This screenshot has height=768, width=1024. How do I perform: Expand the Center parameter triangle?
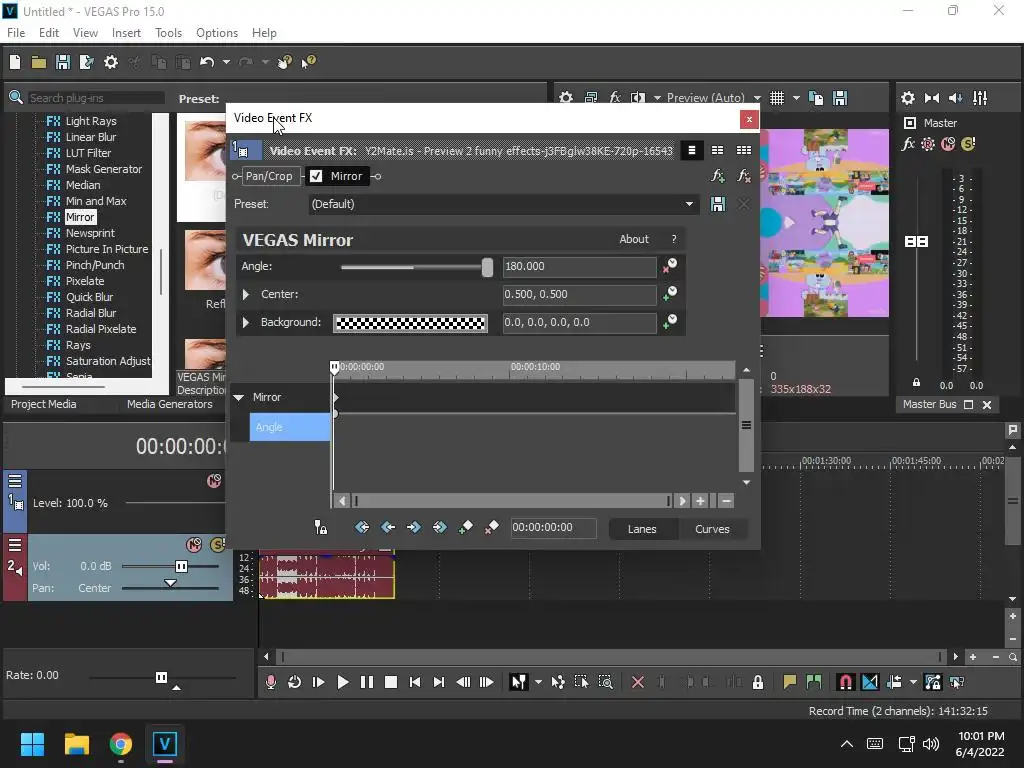pos(246,295)
